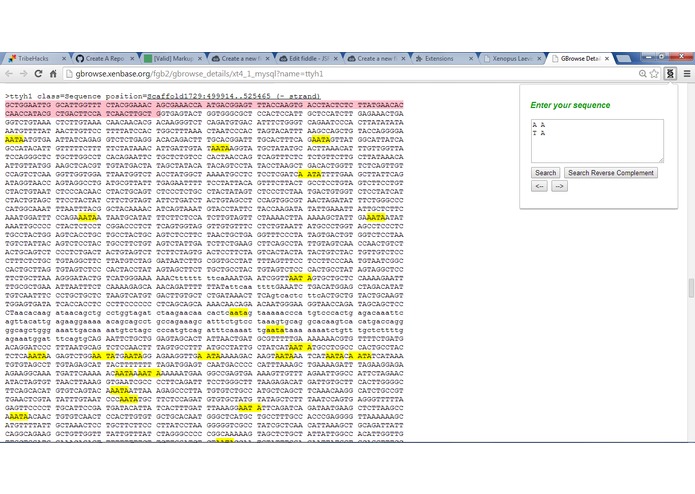This screenshot has width=695, height=494.
Task: Click the page icon in the address bar
Action: click(69, 74)
